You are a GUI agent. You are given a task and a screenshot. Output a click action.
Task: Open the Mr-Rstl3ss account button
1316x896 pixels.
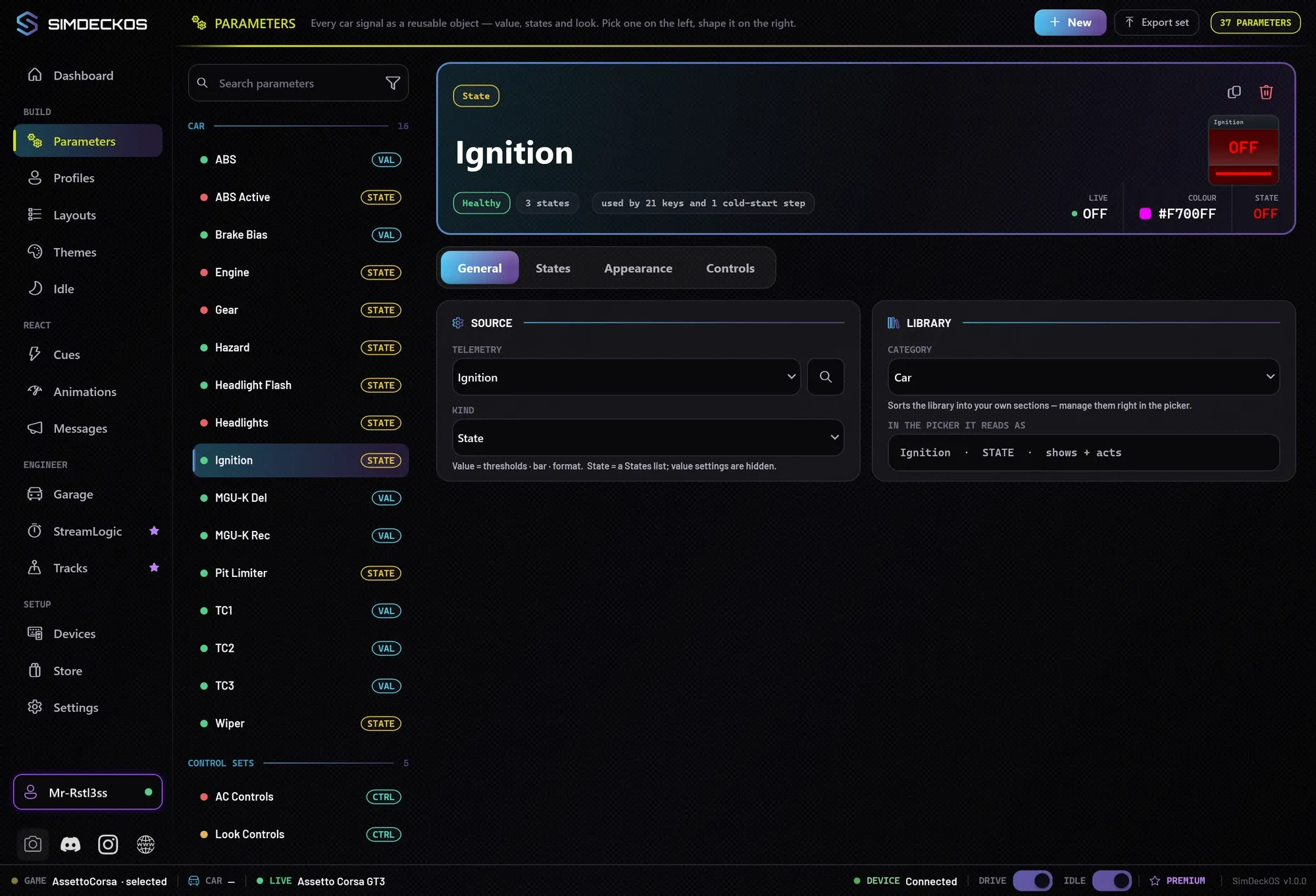coord(88,792)
